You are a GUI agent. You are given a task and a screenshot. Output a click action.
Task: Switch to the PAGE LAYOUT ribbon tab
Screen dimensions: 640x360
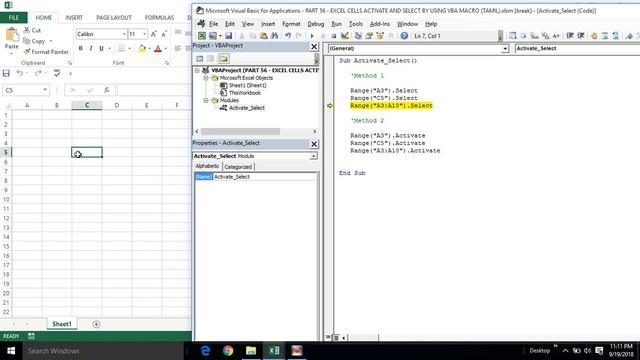click(x=114, y=18)
